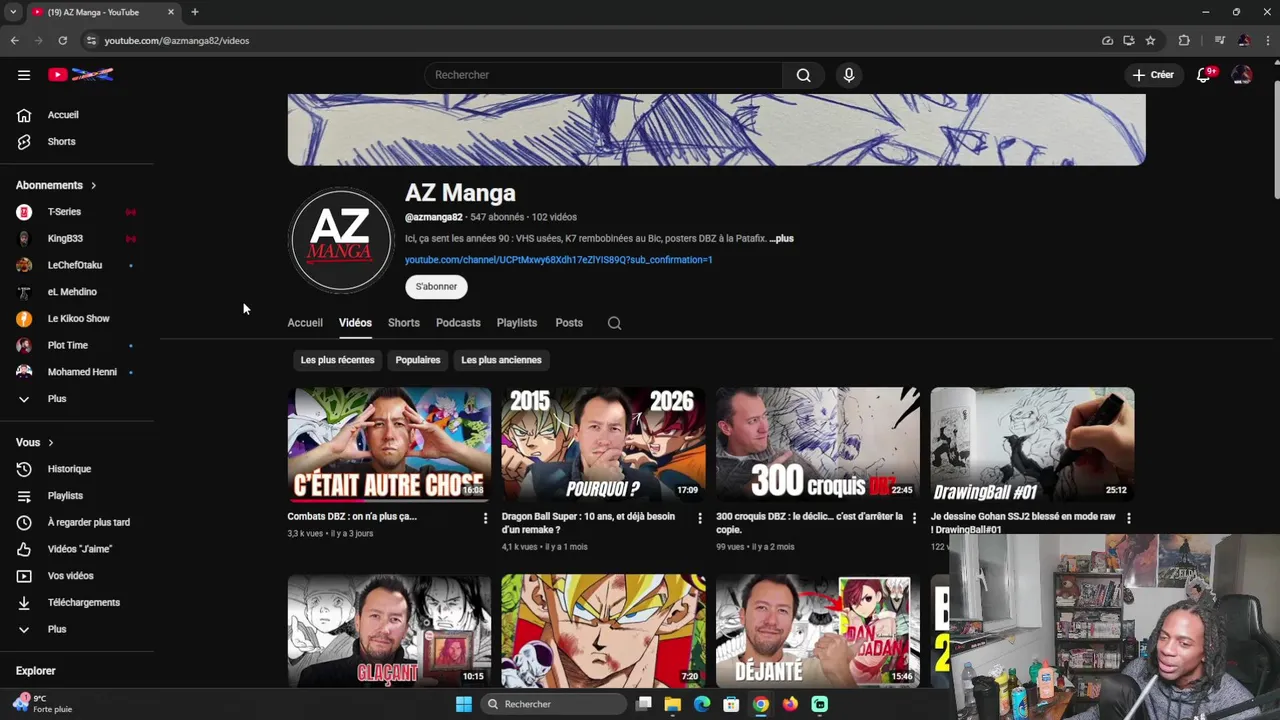Open Firefox from the taskbar

pyautogui.click(x=790, y=704)
